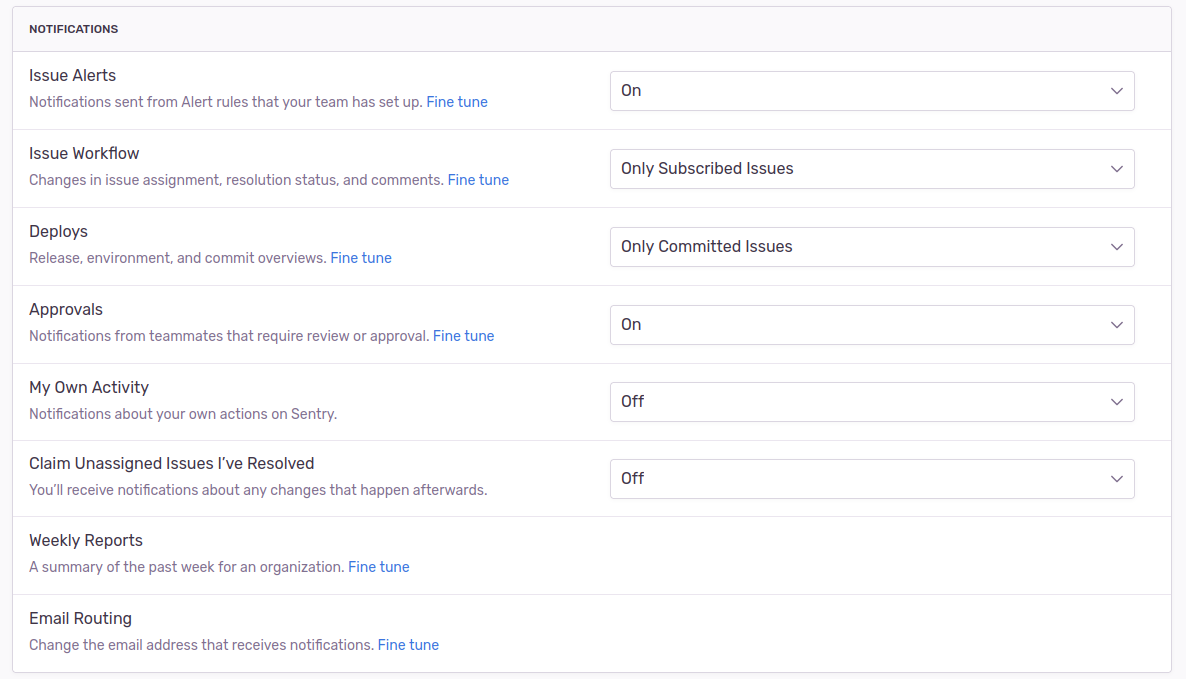
Task: Open the Issue Alerts notification dropdown
Action: [872, 90]
